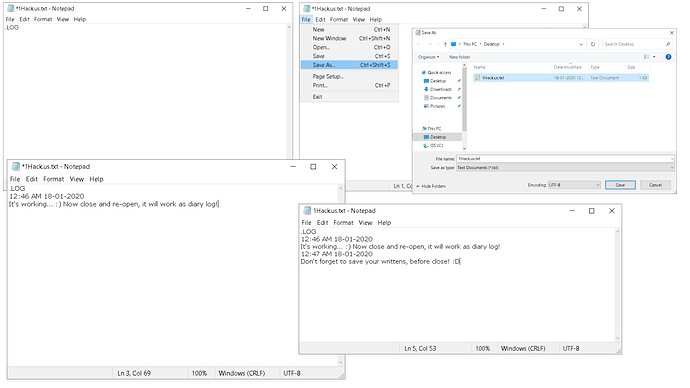This screenshot has height=388, width=690.
Task: Click the Search Desktop field
Action: click(633, 44)
